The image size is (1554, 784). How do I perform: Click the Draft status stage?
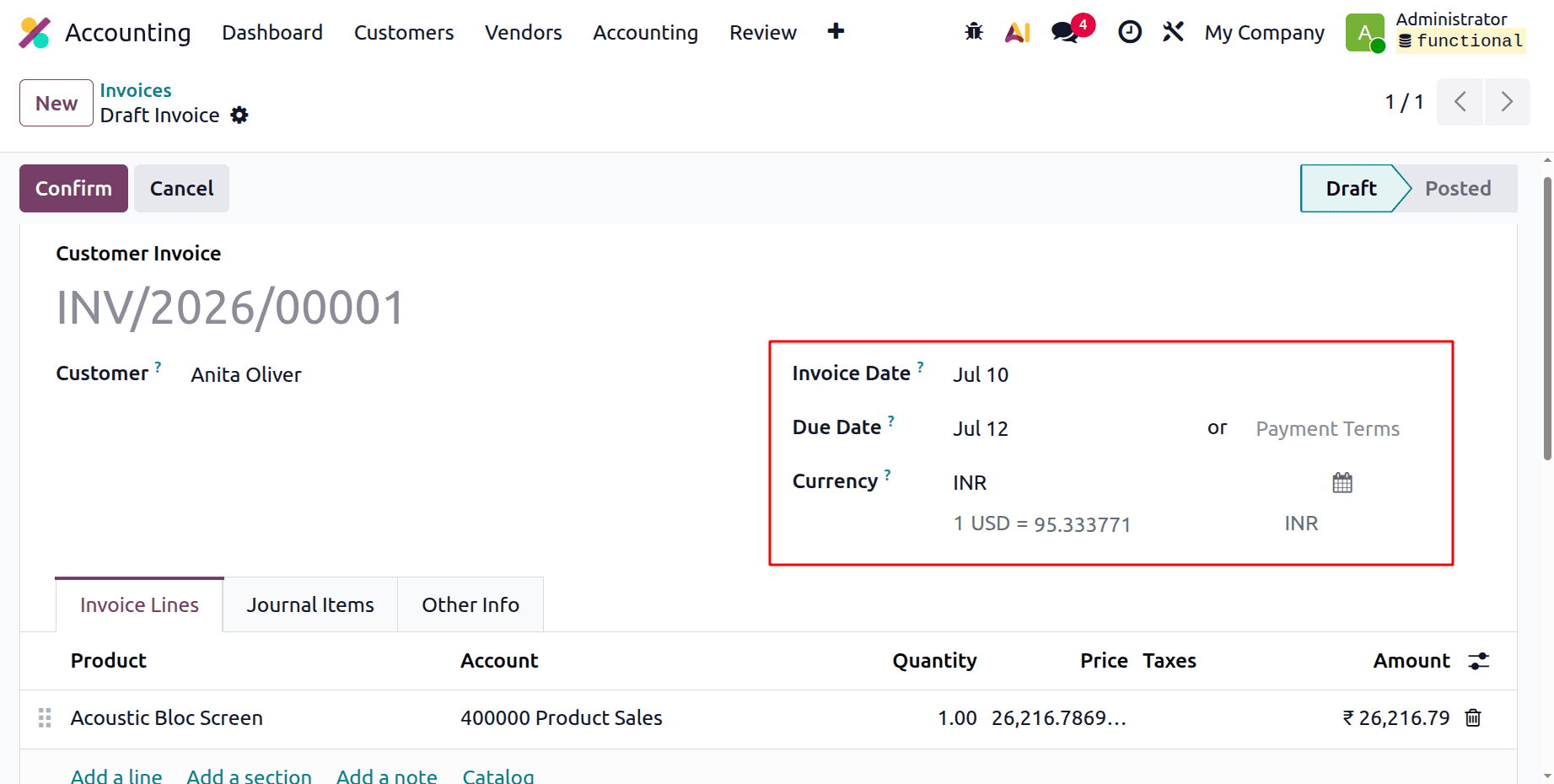(x=1351, y=188)
